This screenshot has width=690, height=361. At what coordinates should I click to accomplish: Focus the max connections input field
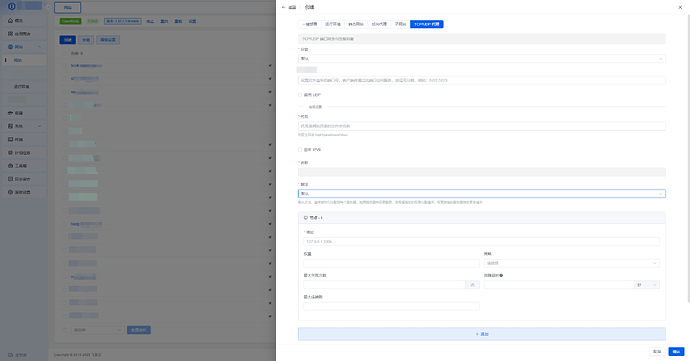(391, 306)
